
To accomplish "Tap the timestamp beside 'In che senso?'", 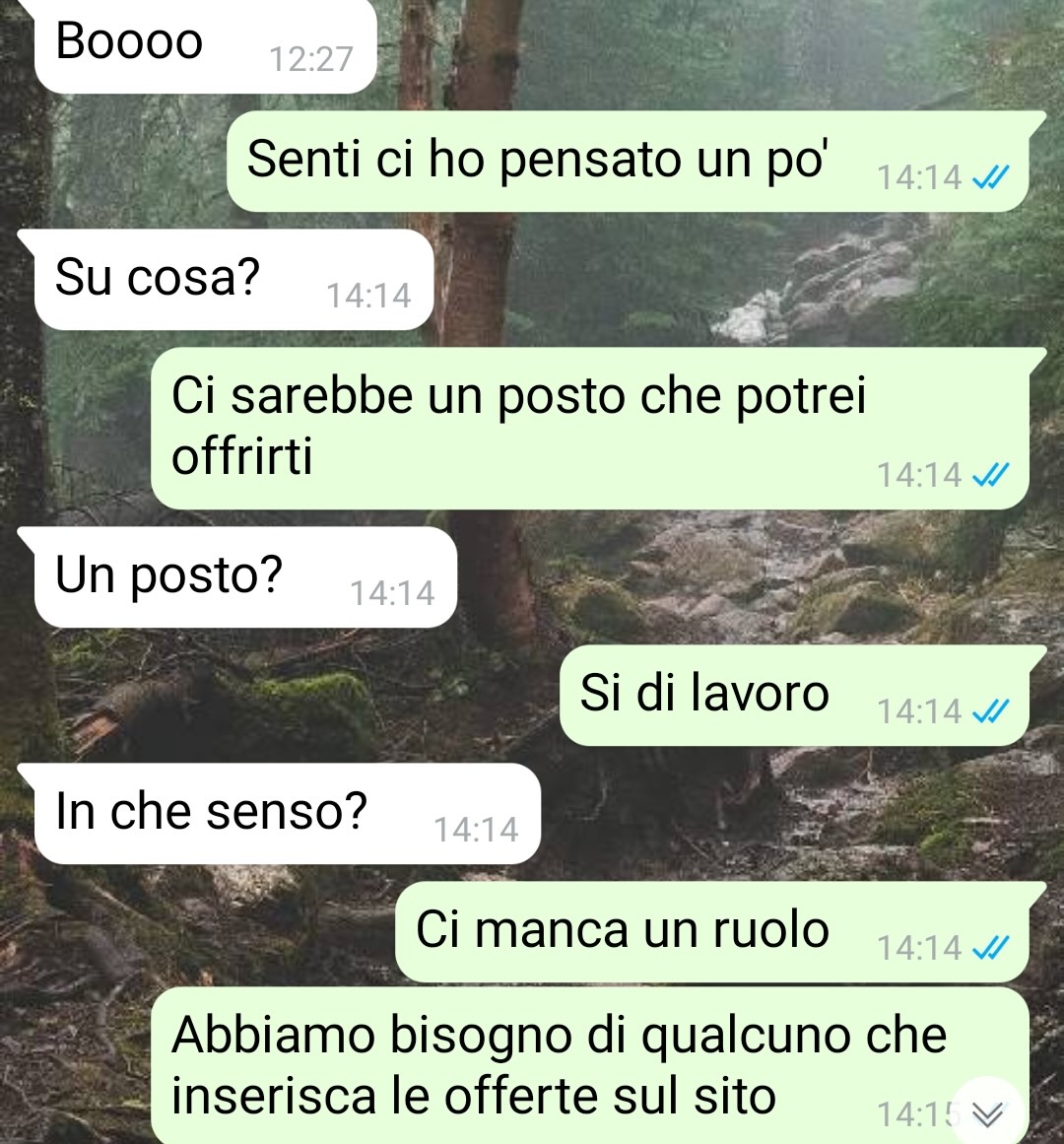I will (x=476, y=830).
